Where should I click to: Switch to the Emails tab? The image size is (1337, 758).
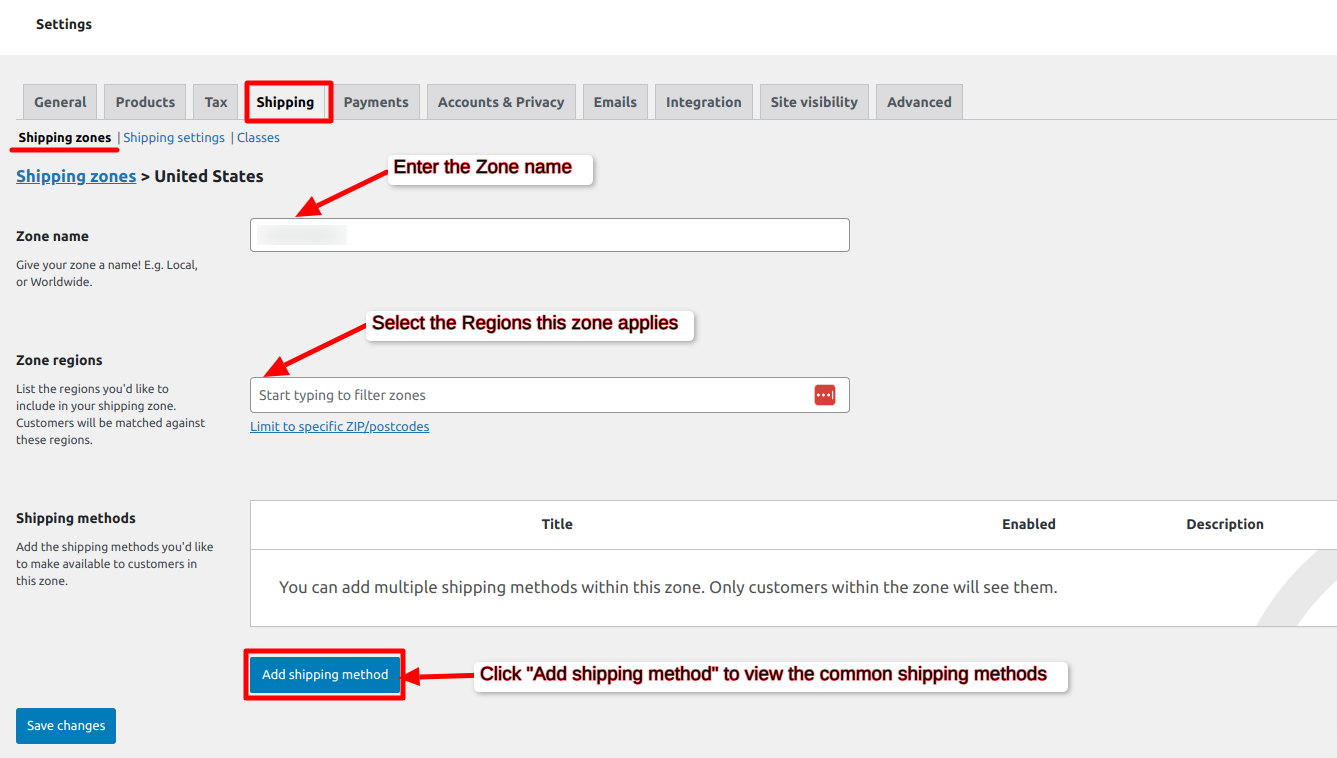click(x=615, y=101)
